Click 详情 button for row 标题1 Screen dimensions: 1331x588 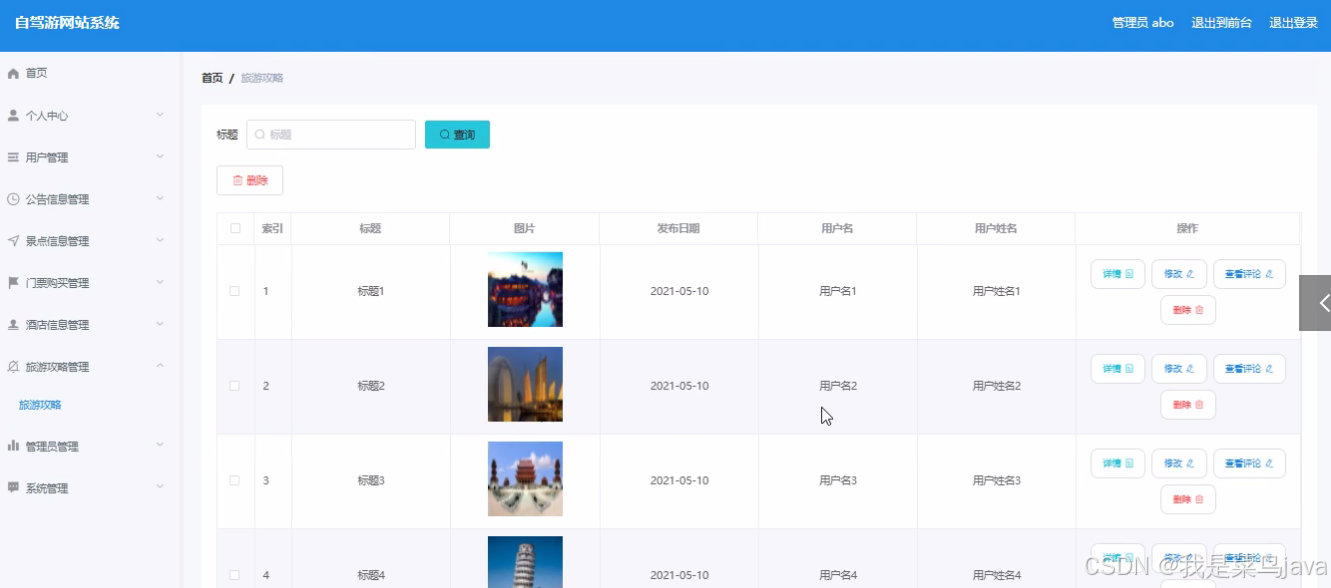1117,273
